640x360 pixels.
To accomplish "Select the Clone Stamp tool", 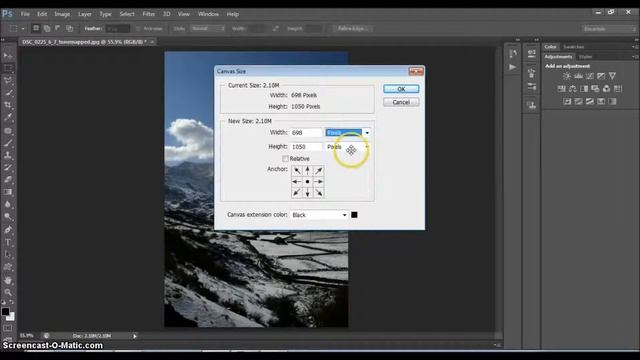I will coord(8,155).
